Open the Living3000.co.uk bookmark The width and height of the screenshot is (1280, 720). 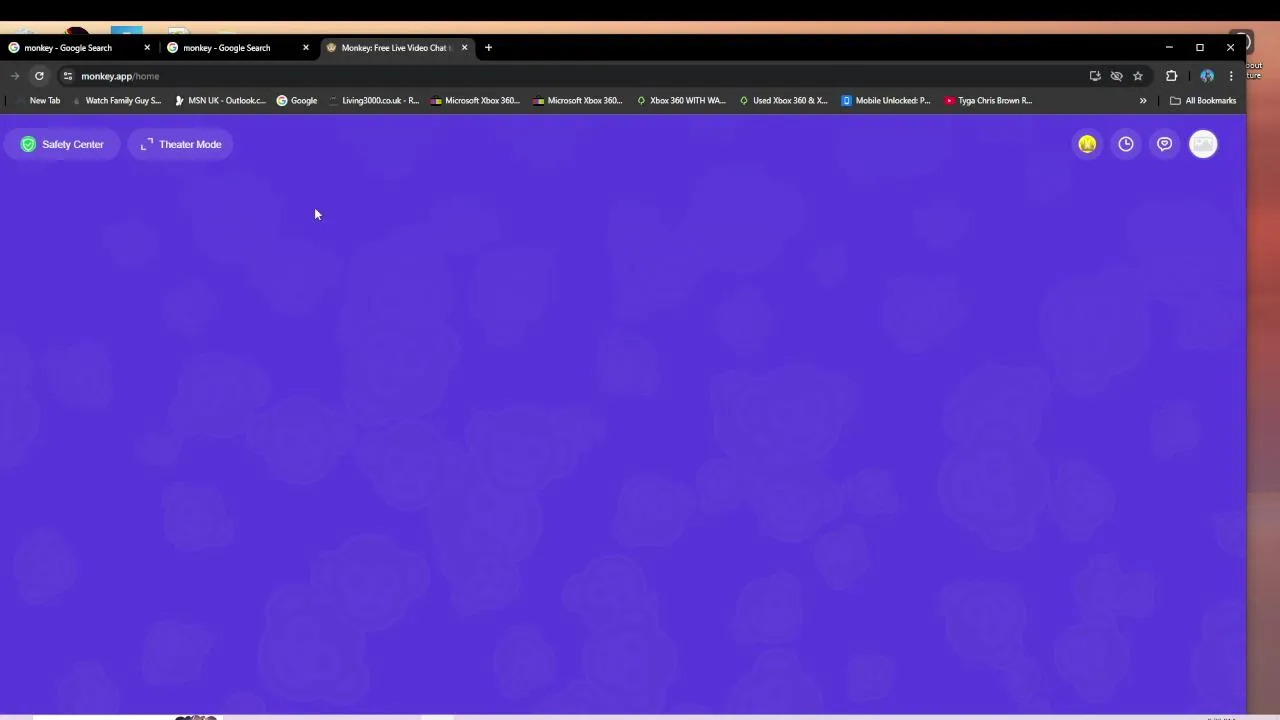(374, 101)
